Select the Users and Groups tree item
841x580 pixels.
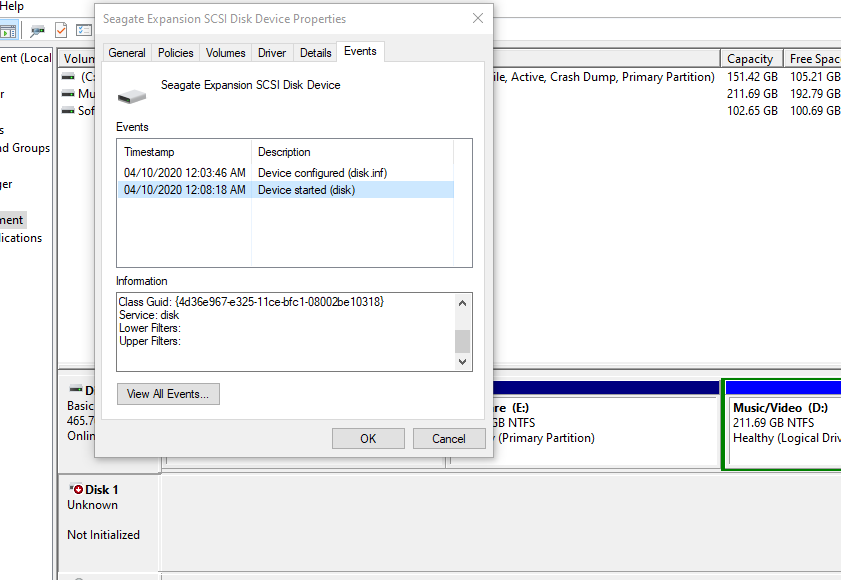coord(25,148)
